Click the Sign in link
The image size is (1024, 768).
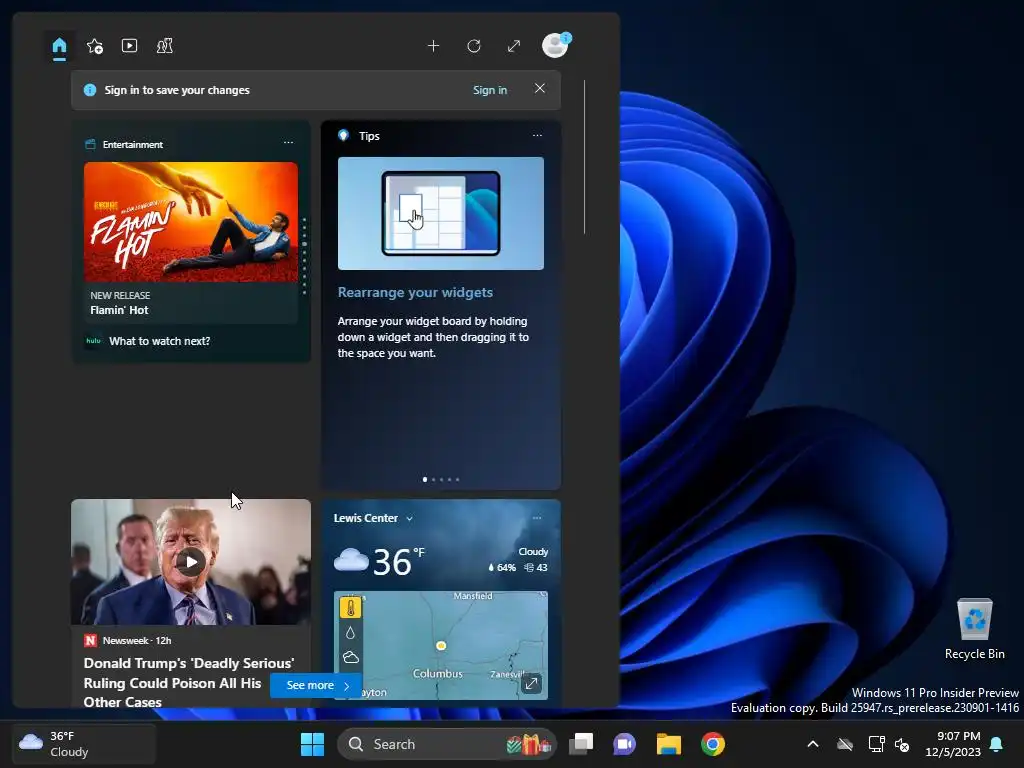490,90
